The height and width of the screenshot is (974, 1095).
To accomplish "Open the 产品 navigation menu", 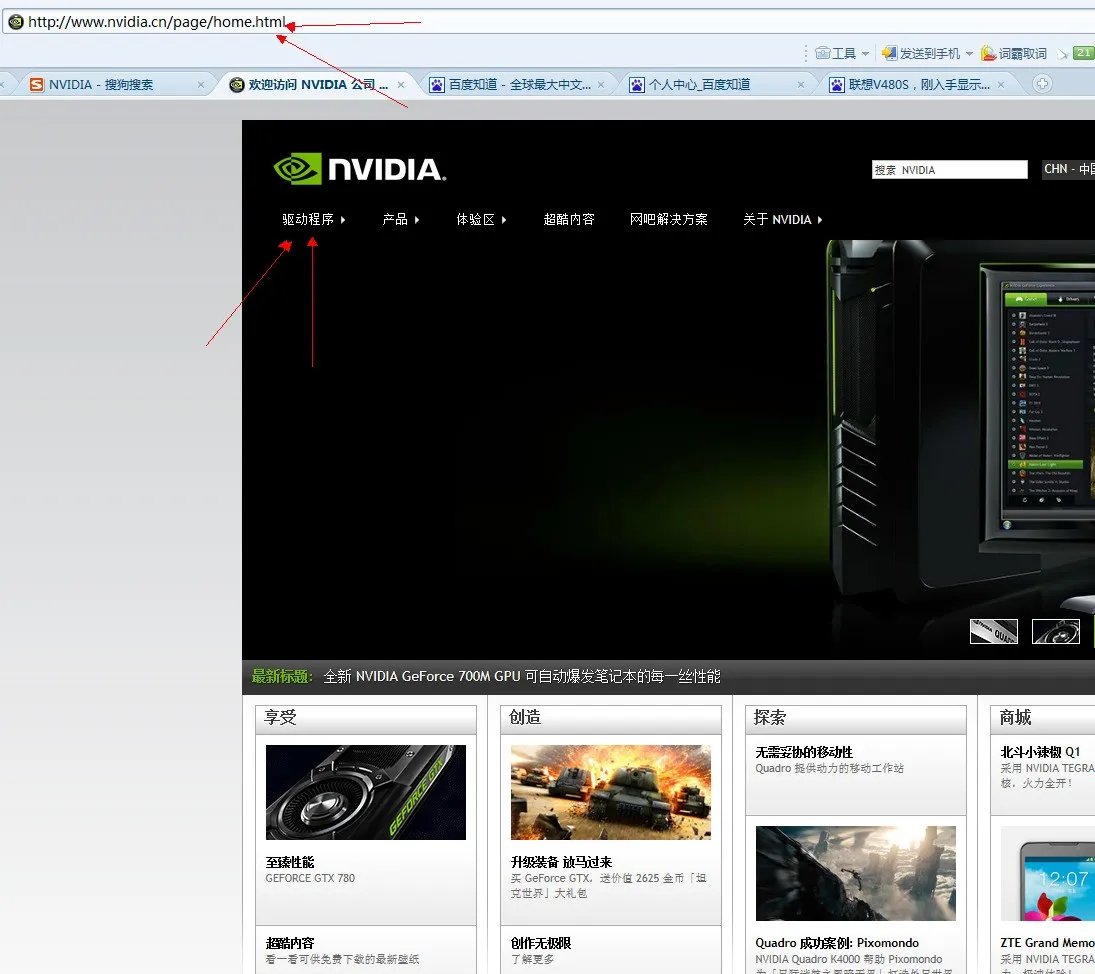I will [395, 219].
